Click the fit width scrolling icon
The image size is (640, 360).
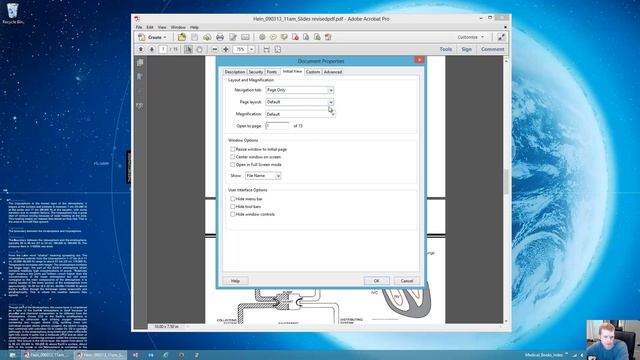[x=266, y=49]
